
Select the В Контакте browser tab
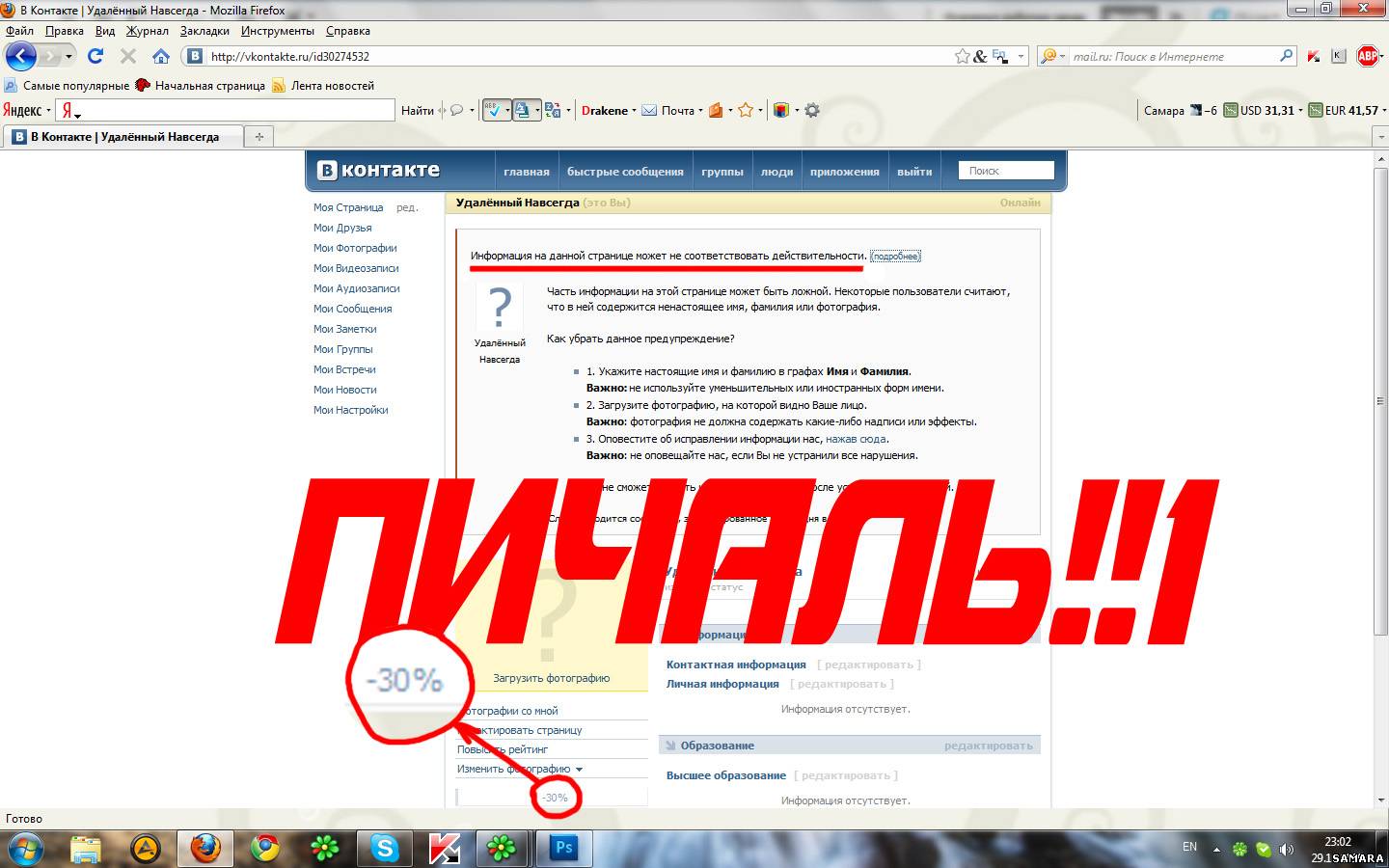(122, 137)
